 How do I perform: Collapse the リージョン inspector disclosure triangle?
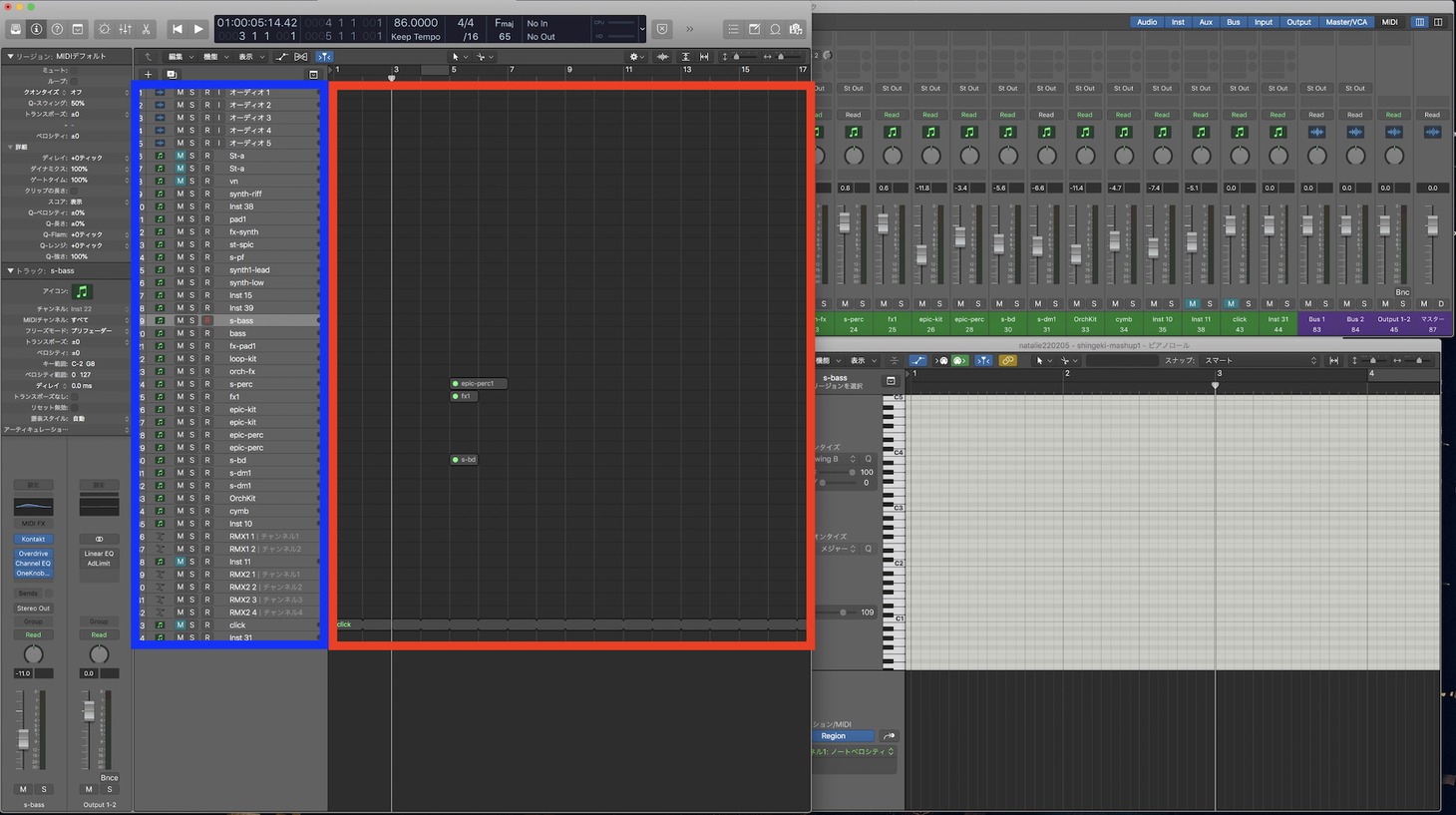click(10, 56)
